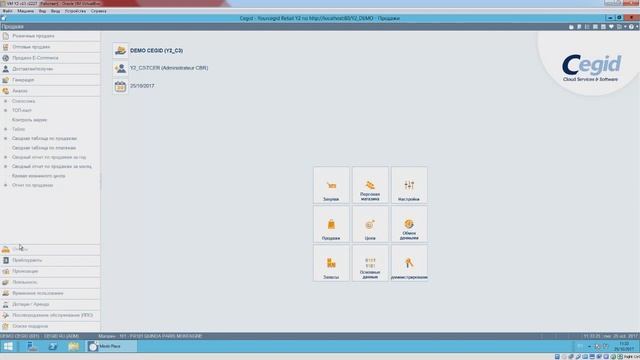The image size is (640, 360).
Task: Open the Продажи shopping bag tile
Action: point(331,224)
